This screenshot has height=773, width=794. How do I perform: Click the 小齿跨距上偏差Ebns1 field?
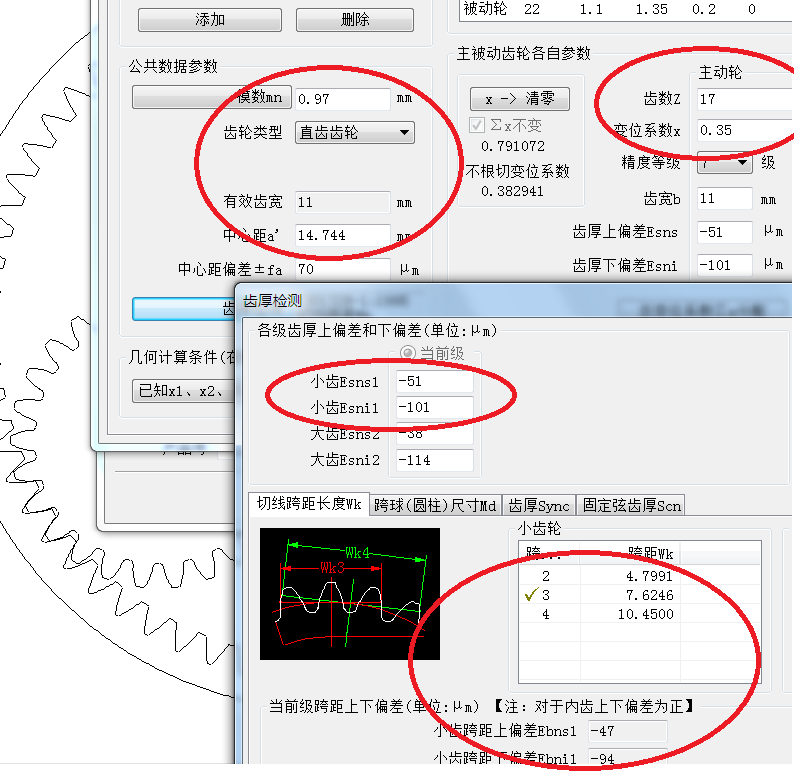point(627,731)
